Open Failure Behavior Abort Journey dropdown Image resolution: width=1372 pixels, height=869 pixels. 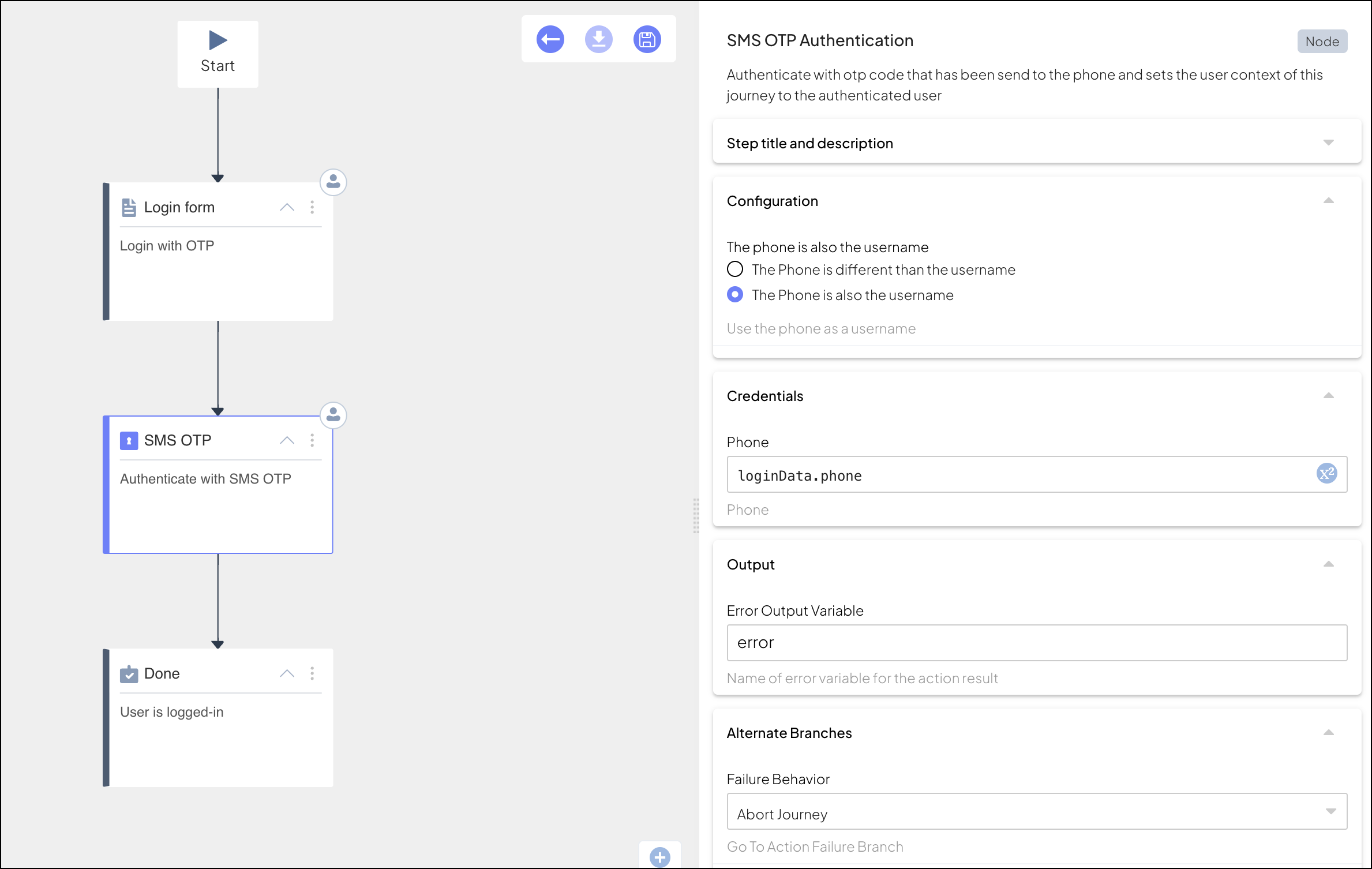pyautogui.click(x=1036, y=814)
